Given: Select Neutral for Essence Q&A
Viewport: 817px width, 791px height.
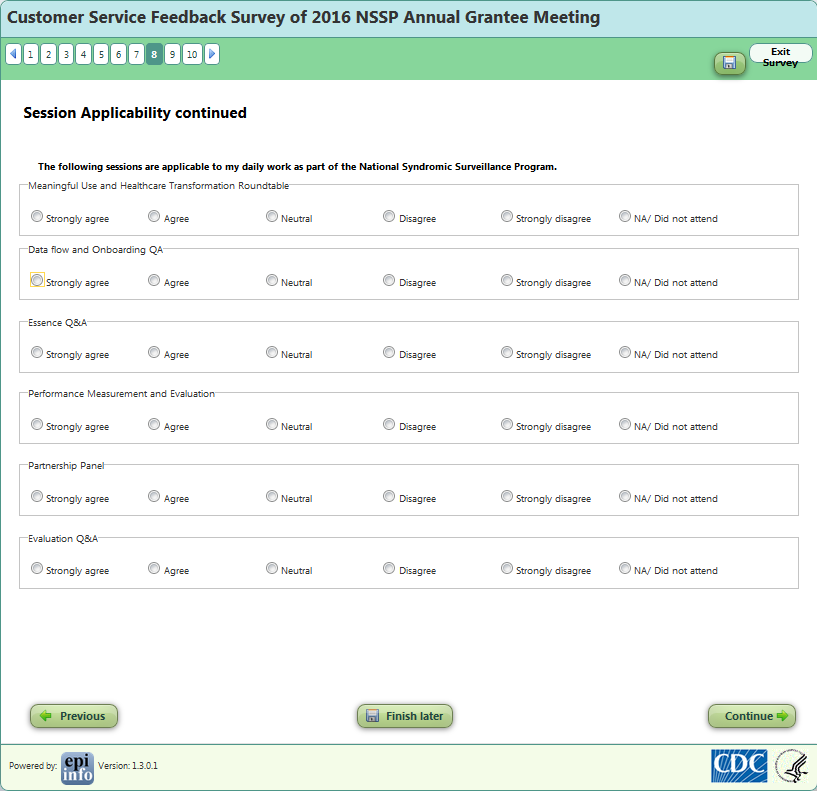Looking at the screenshot, I should pyautogui.click(x=272, y=352).
